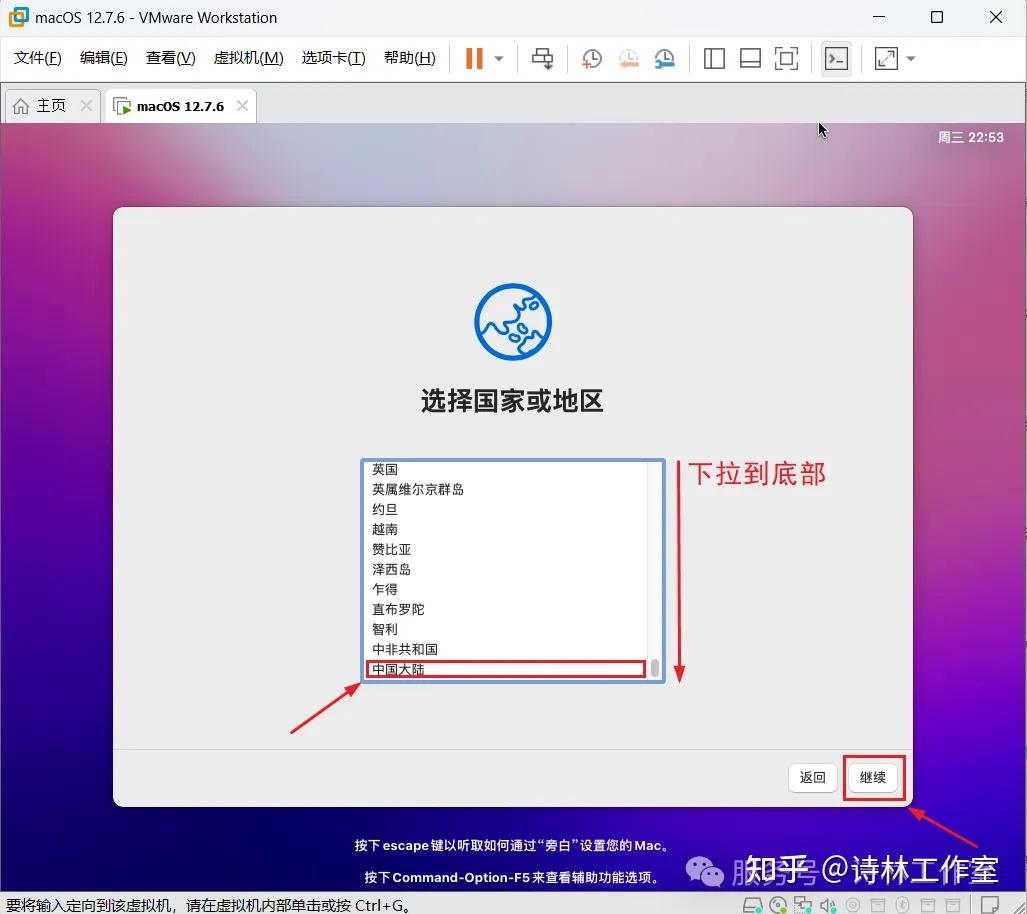This screenshot has height=914, width=1027.
Task: Open the power options dropdown arrow
Action: pos(499,59)
